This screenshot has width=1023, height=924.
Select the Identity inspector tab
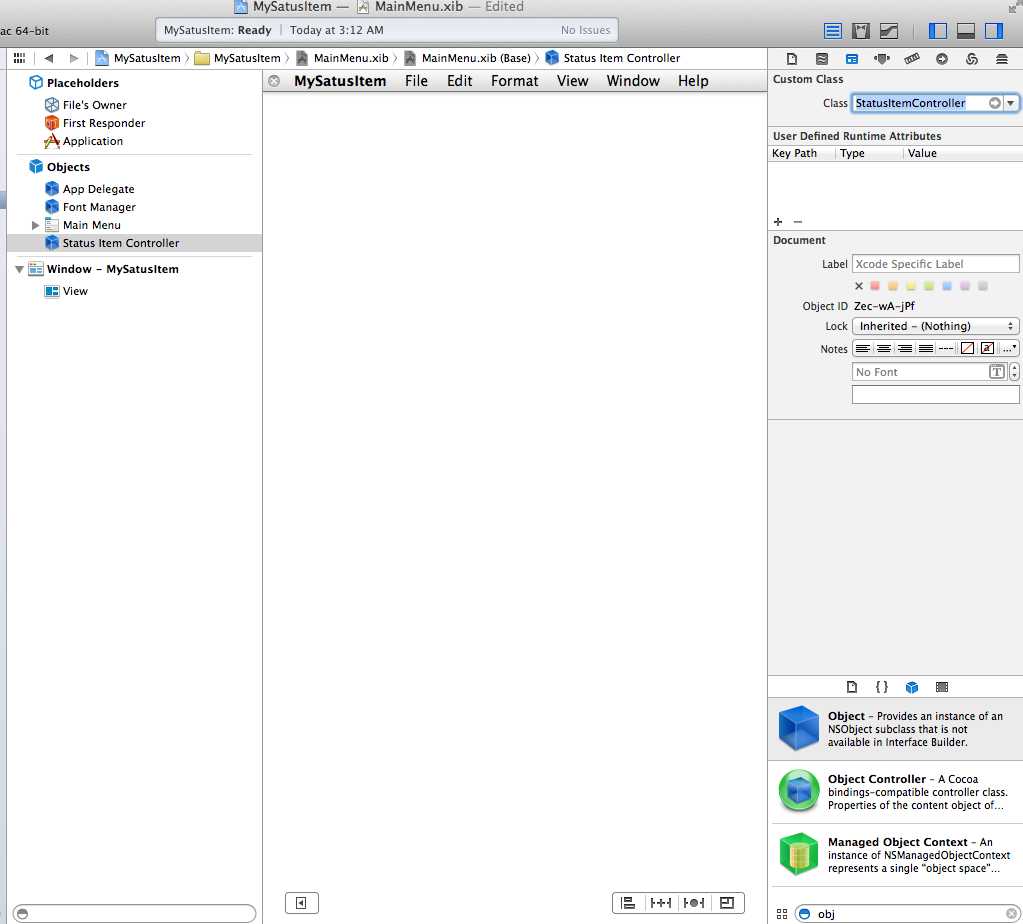click(851, 59)
